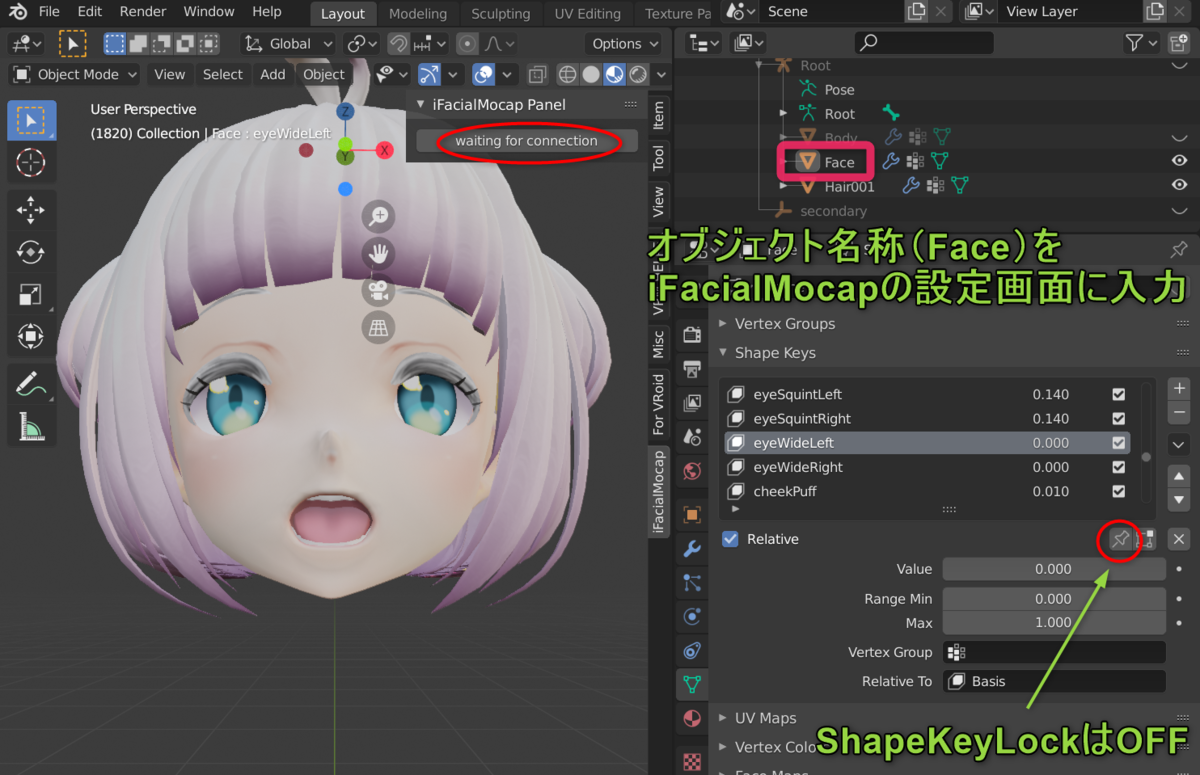Screen dimensions: 1200x775
Task: Choose the Move tool
Action: [31, 210]
